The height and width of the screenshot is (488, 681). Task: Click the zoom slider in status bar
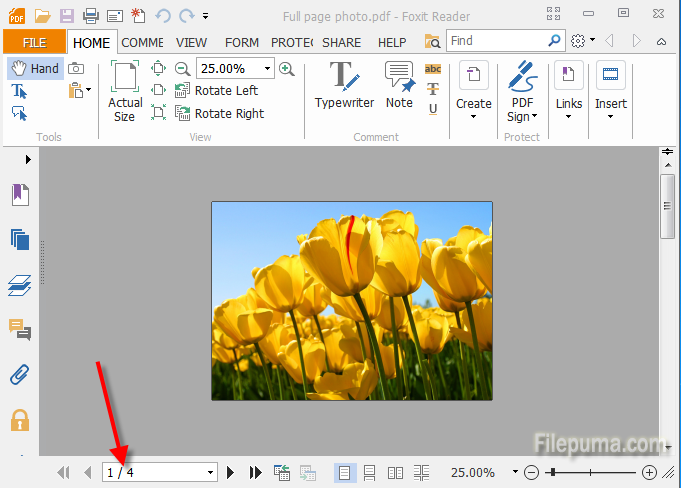point(590,472)
